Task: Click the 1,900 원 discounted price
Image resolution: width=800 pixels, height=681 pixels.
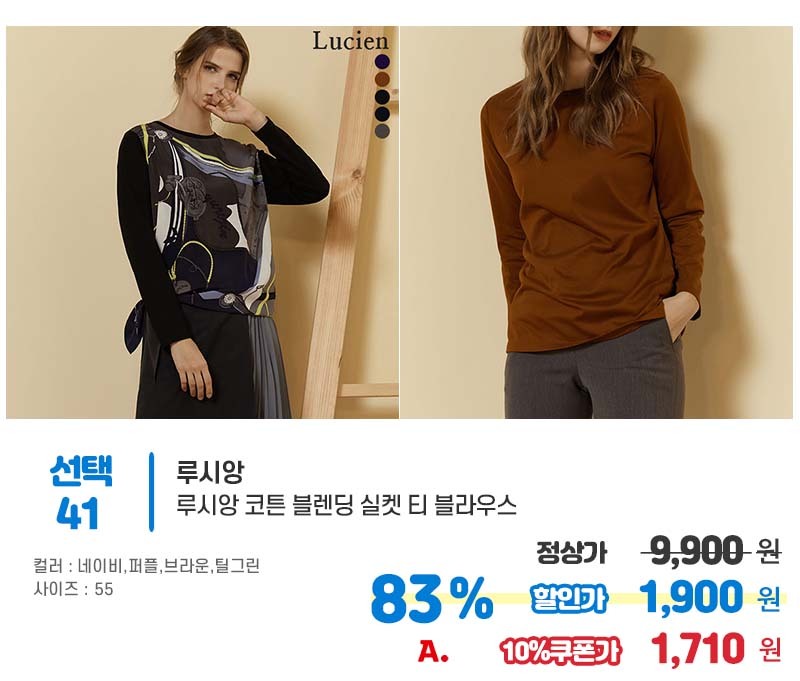Action: (710, 597)
